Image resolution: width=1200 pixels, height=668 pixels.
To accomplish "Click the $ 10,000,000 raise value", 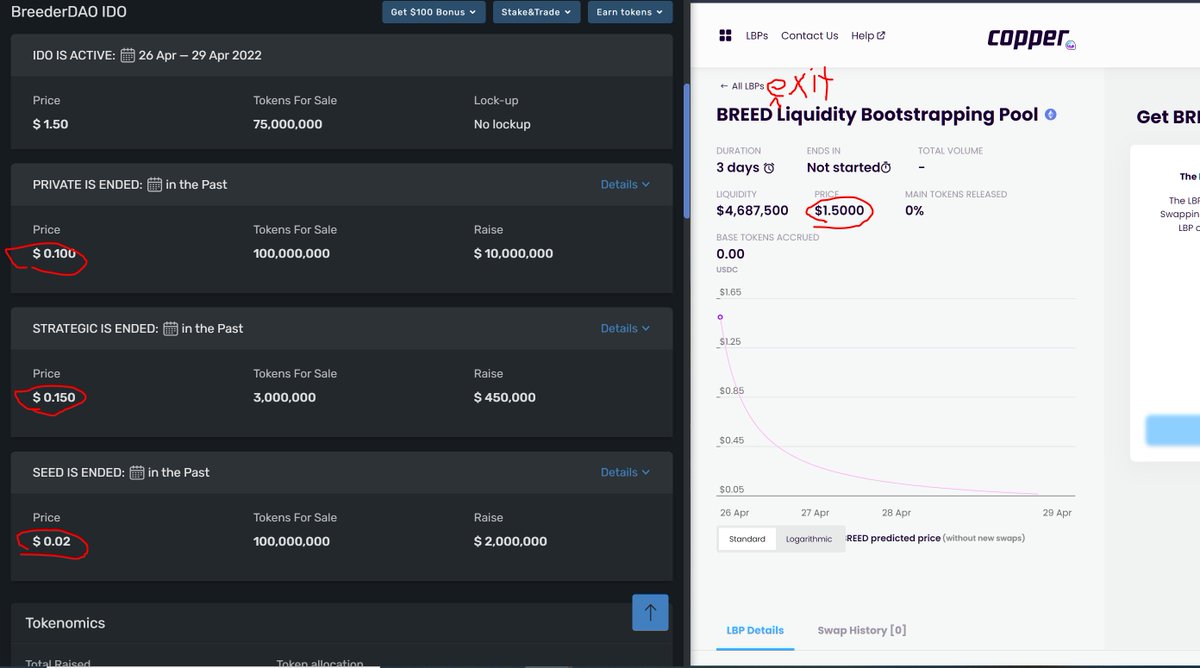I will click(513, 254).
